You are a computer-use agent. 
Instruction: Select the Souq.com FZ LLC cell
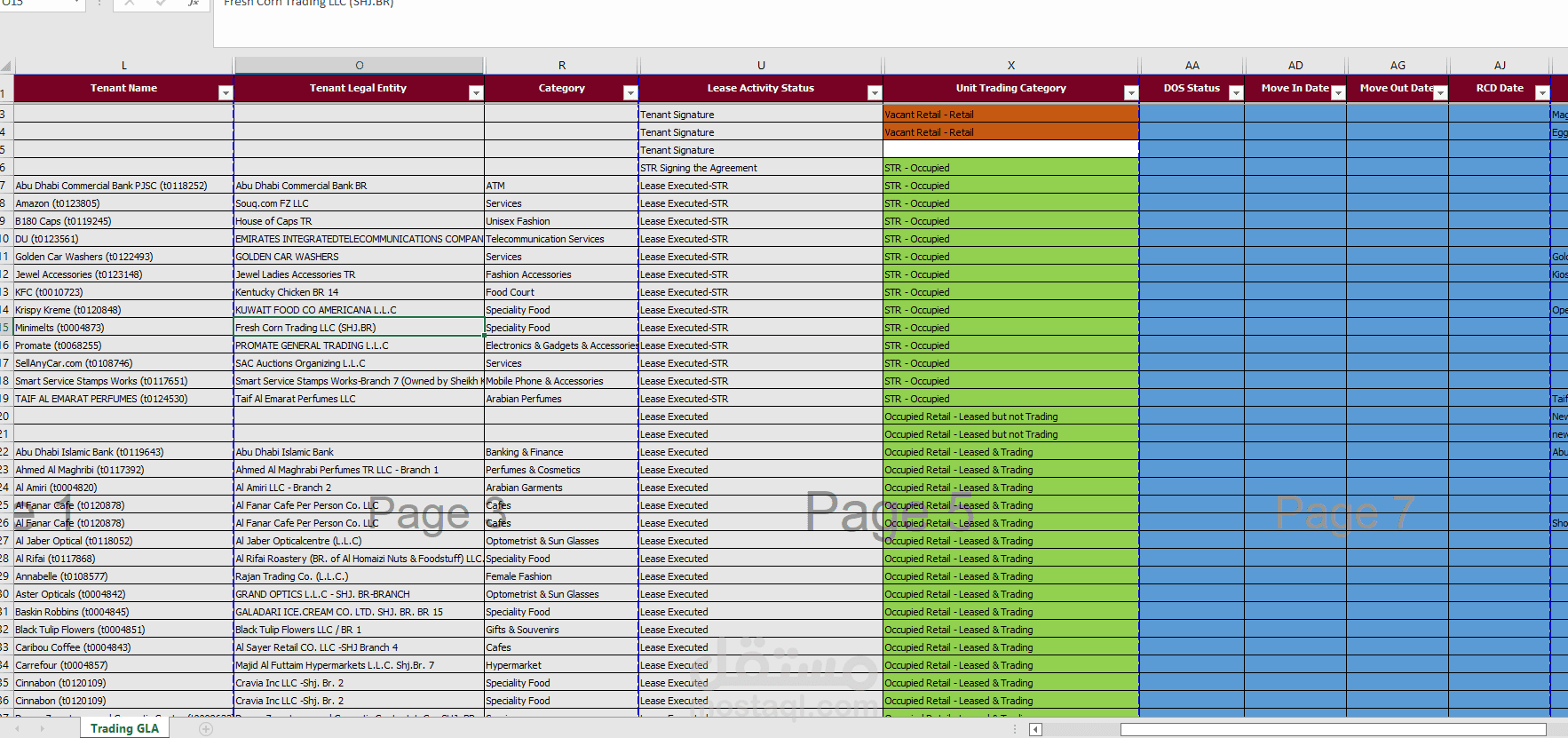point(359,203)
